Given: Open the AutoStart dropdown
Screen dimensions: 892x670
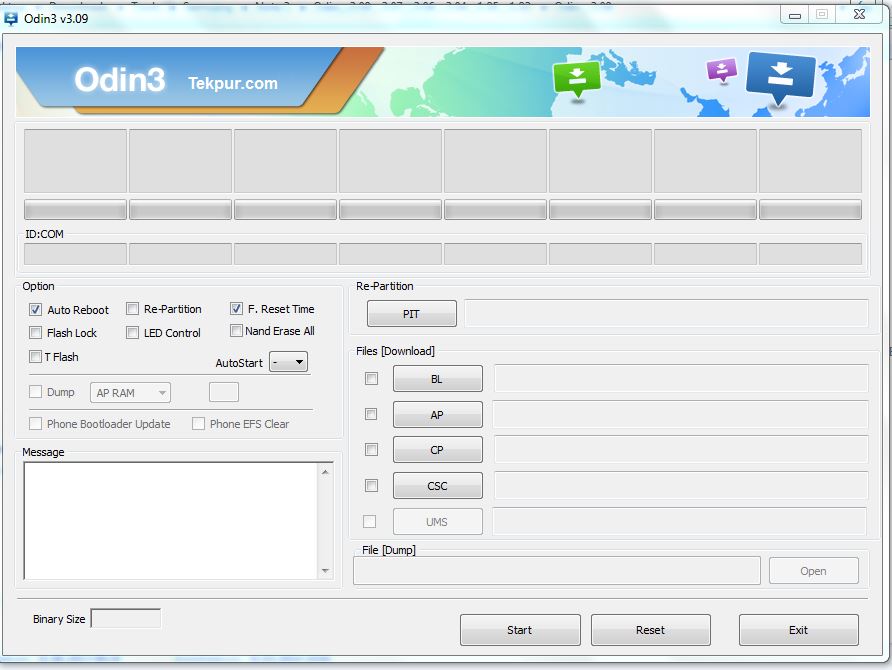Looking at the screenshot, I should click(x=288, y=362).
